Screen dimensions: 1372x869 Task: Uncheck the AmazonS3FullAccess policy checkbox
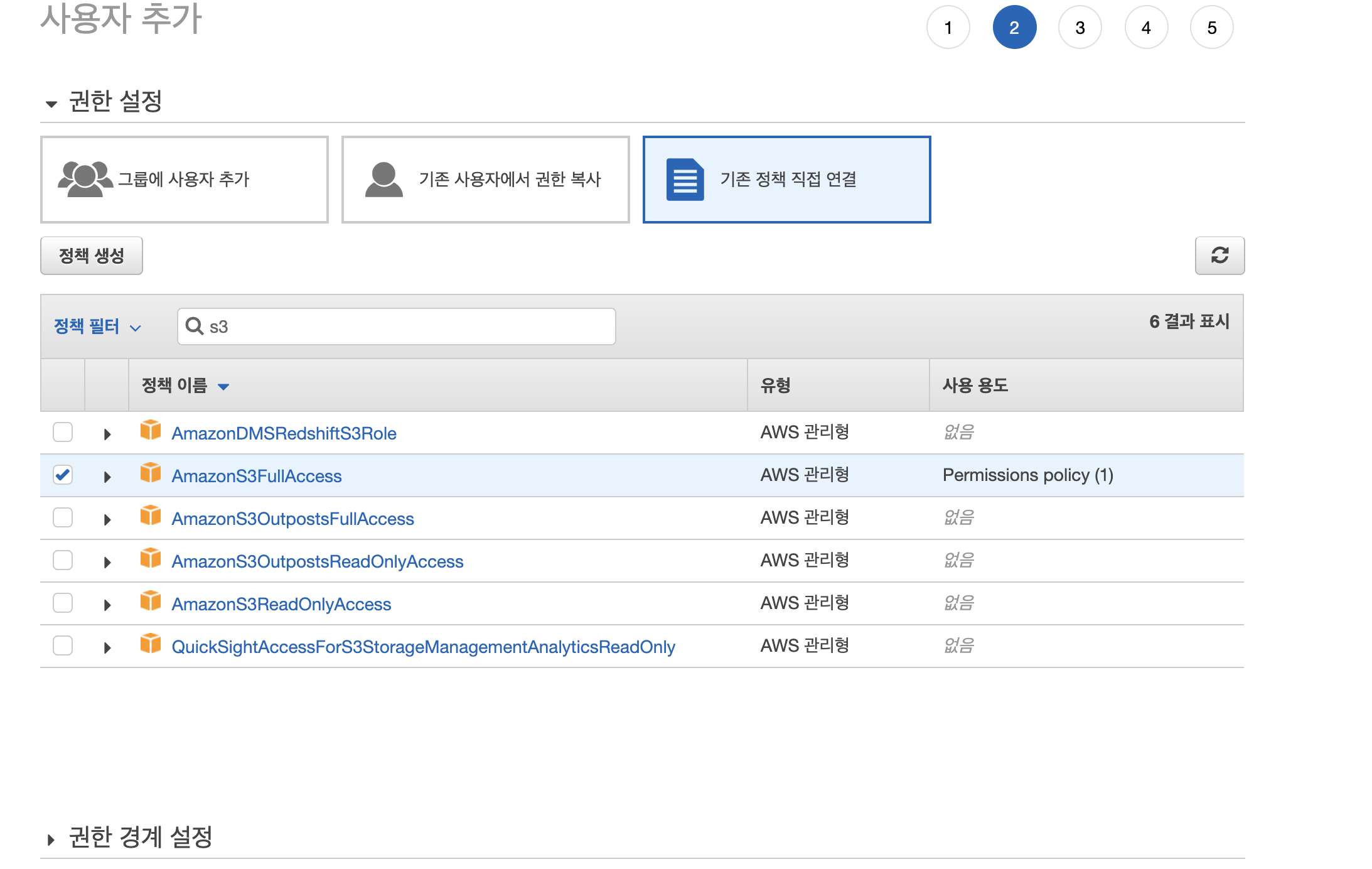click(63, 475)
